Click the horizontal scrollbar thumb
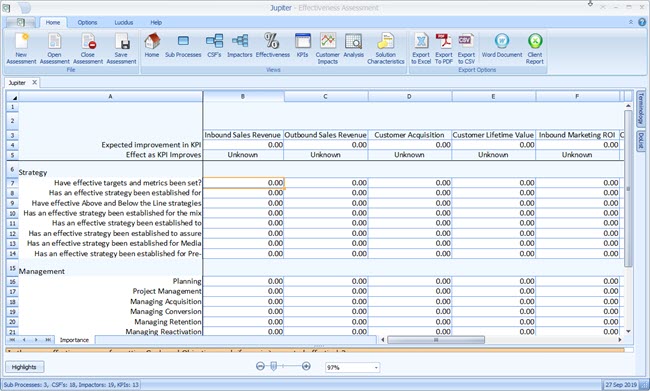Viewport: 650px width, 391px height. 435,340
